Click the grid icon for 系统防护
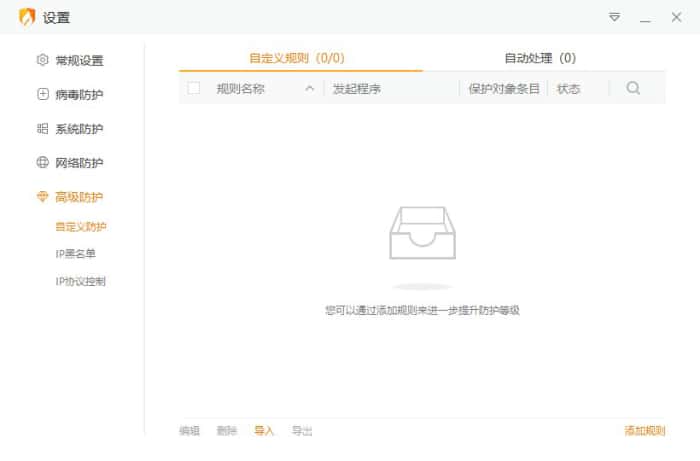Screen dimensions: 700x461 [42, 129]
